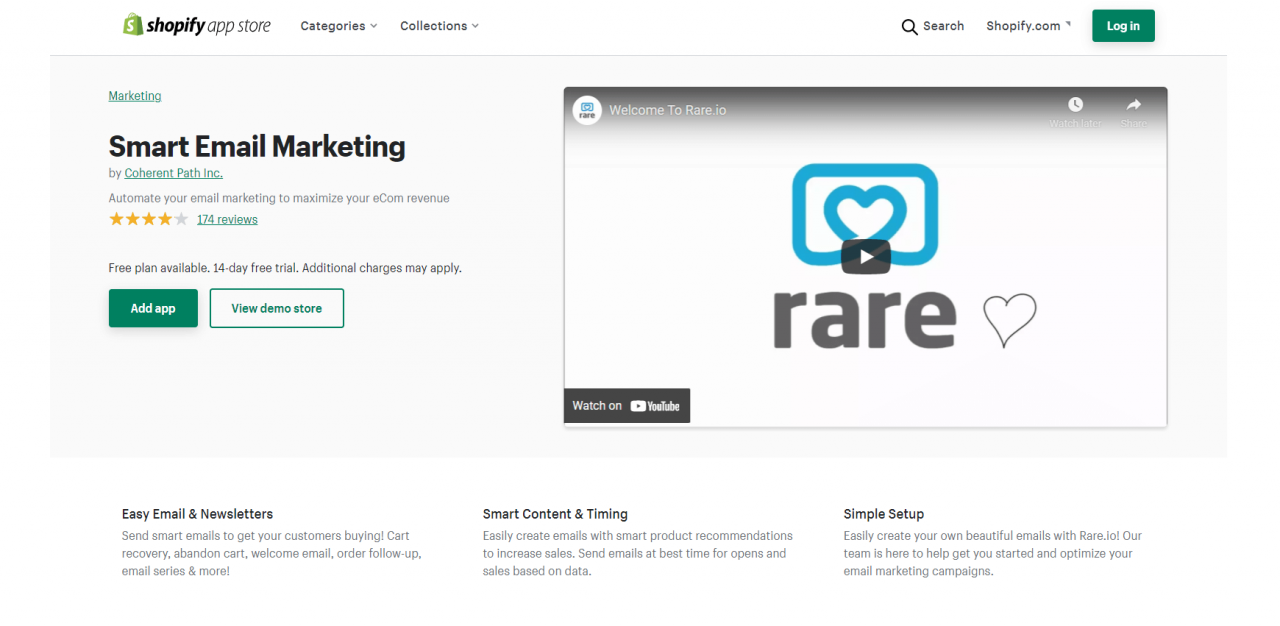Expand the Categories dropdown

tap(339, 26)
